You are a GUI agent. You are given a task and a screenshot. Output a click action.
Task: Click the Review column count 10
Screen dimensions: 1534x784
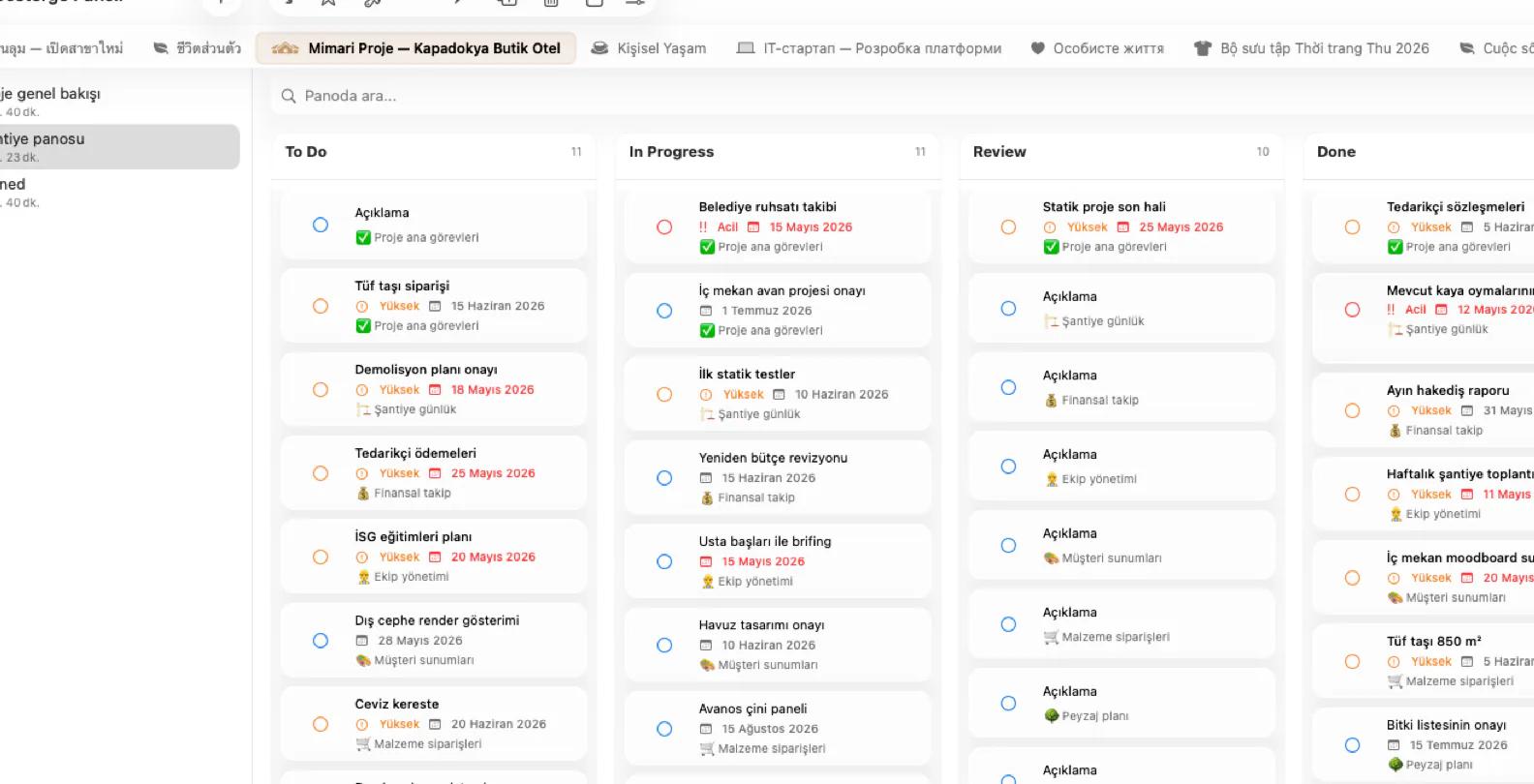click(1263, 152)
